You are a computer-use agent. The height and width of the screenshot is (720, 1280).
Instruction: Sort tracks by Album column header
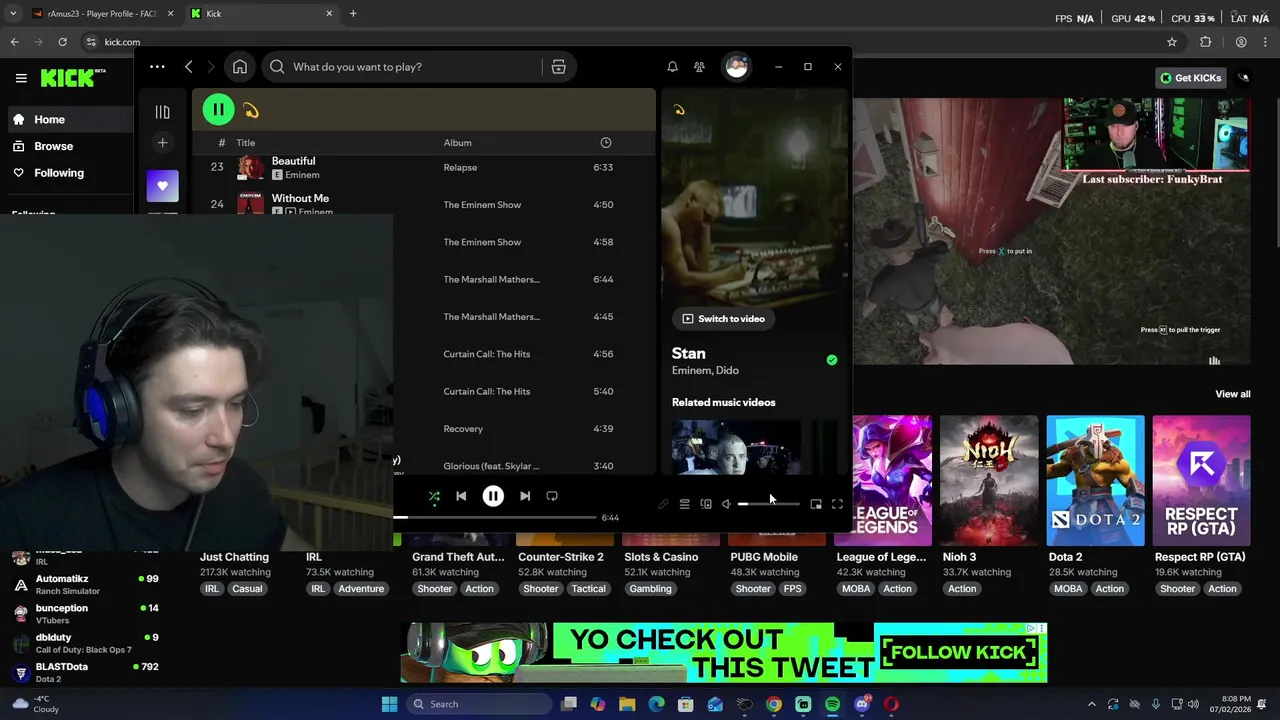pos(457,143)
